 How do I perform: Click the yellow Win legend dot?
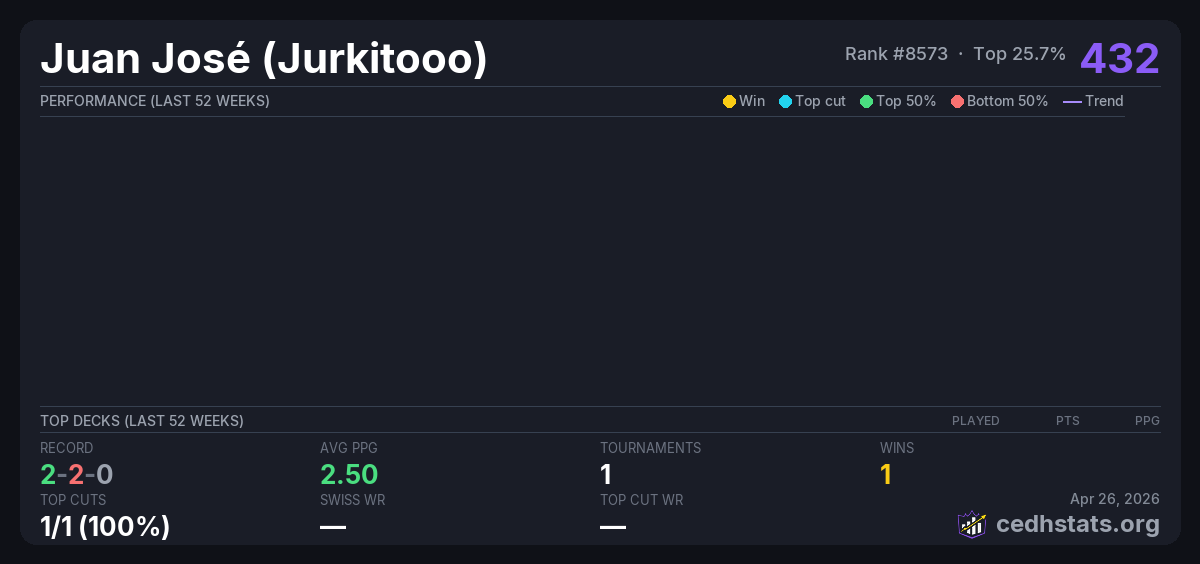[x=729, y=101]
